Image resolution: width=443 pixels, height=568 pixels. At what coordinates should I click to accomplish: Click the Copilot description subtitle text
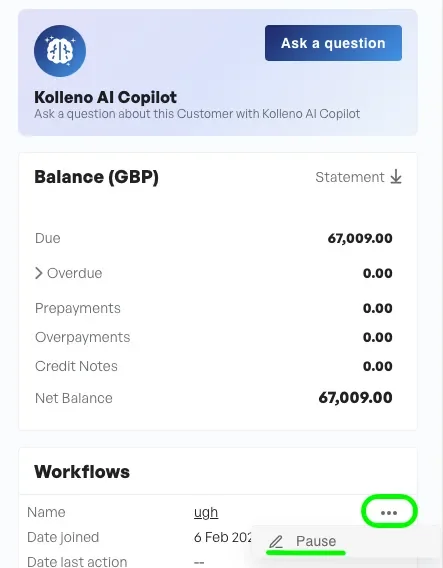click(x=197, y=114)
